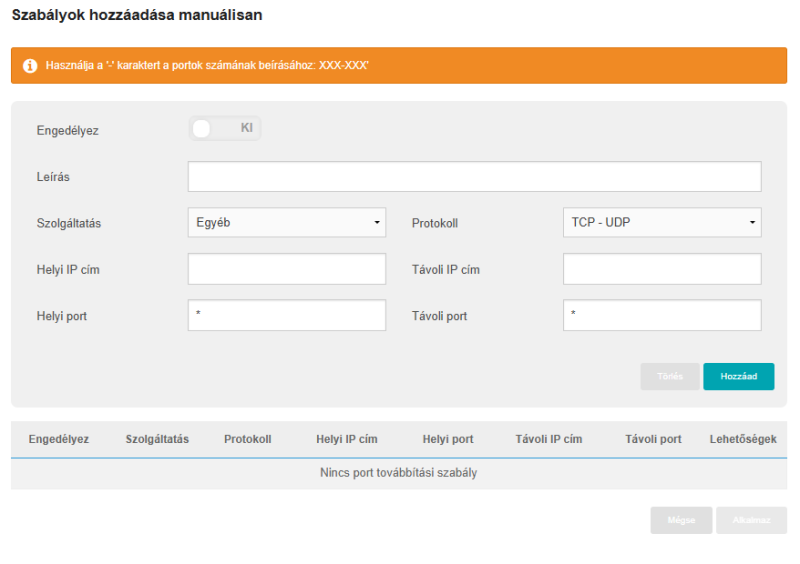This screenshot has height=564, width=800.
Task: Click the Törlés button
Action: 670,377
